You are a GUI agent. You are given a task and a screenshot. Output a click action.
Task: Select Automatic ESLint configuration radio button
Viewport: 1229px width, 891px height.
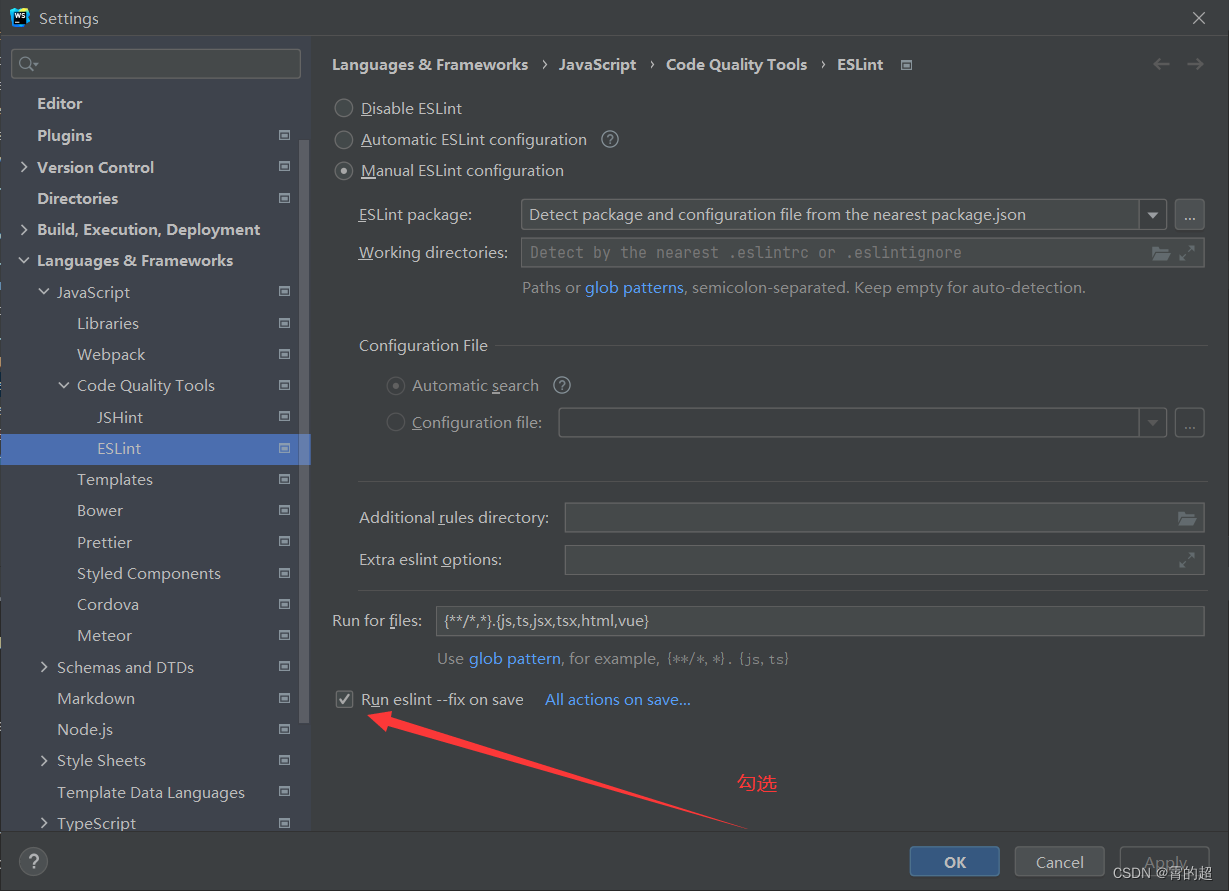click(x=344, y=139)
